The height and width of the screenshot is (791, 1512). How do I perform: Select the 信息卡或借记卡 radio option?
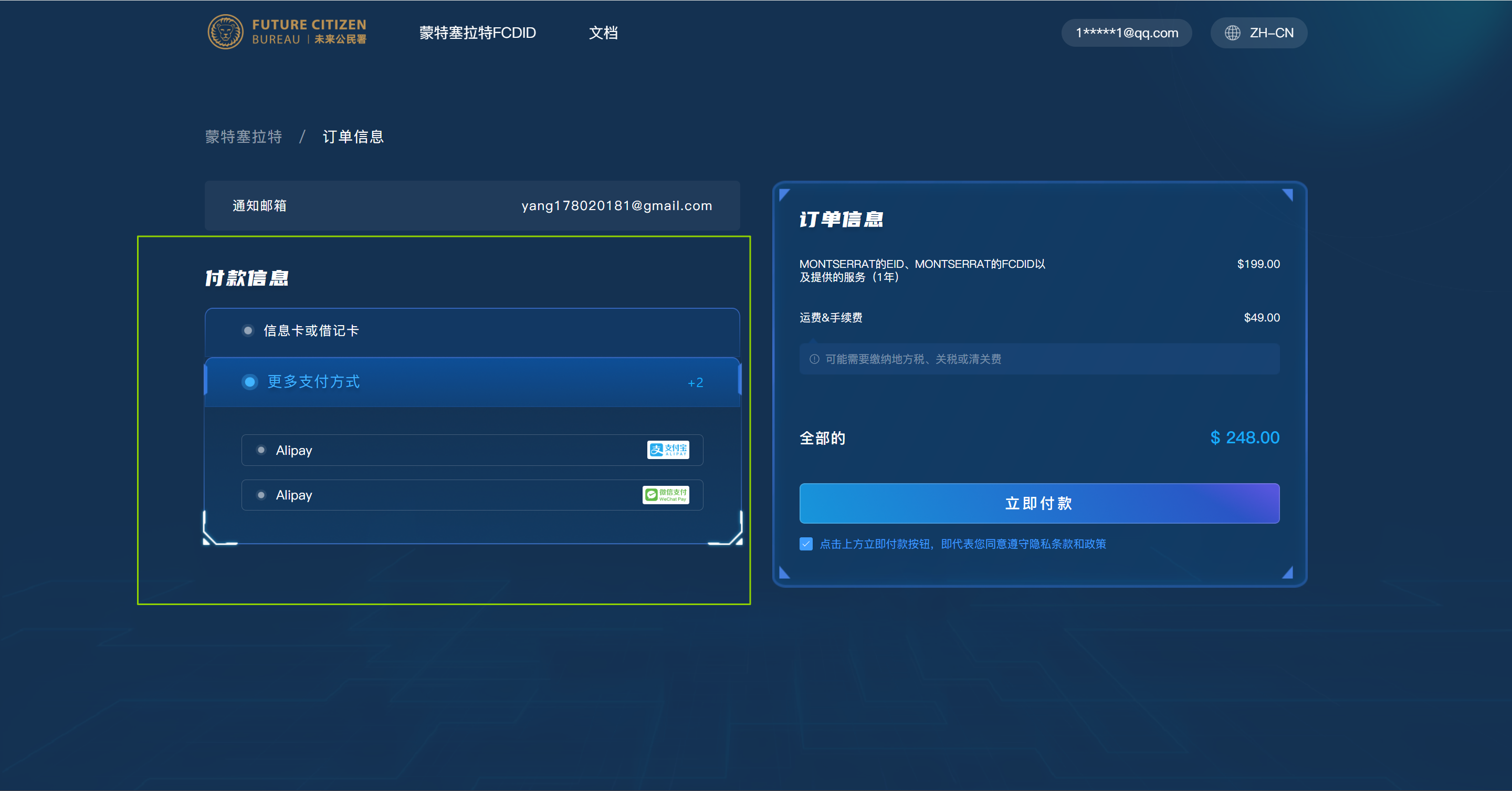(x=248, y=330)
